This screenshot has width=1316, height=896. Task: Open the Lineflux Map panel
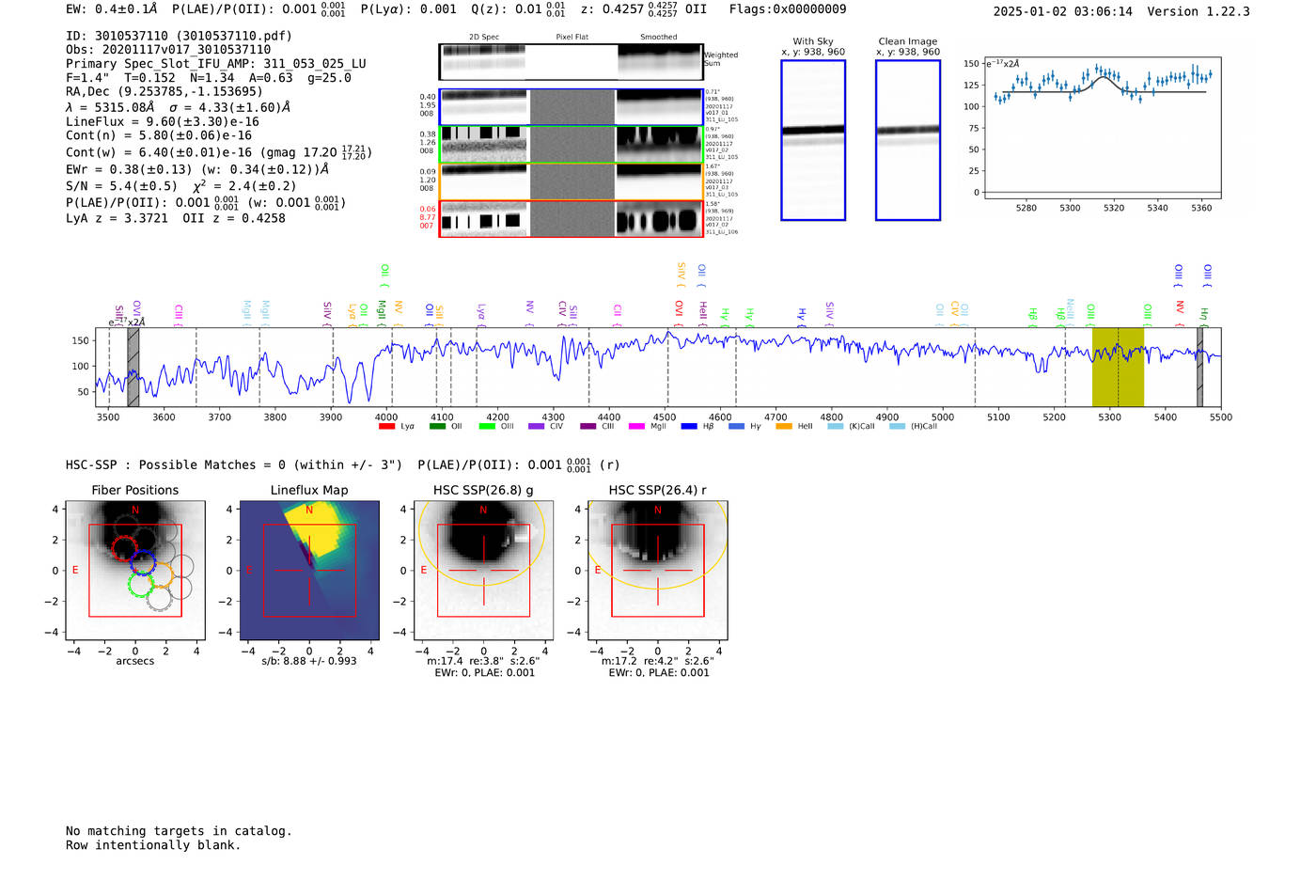point(309,571)
